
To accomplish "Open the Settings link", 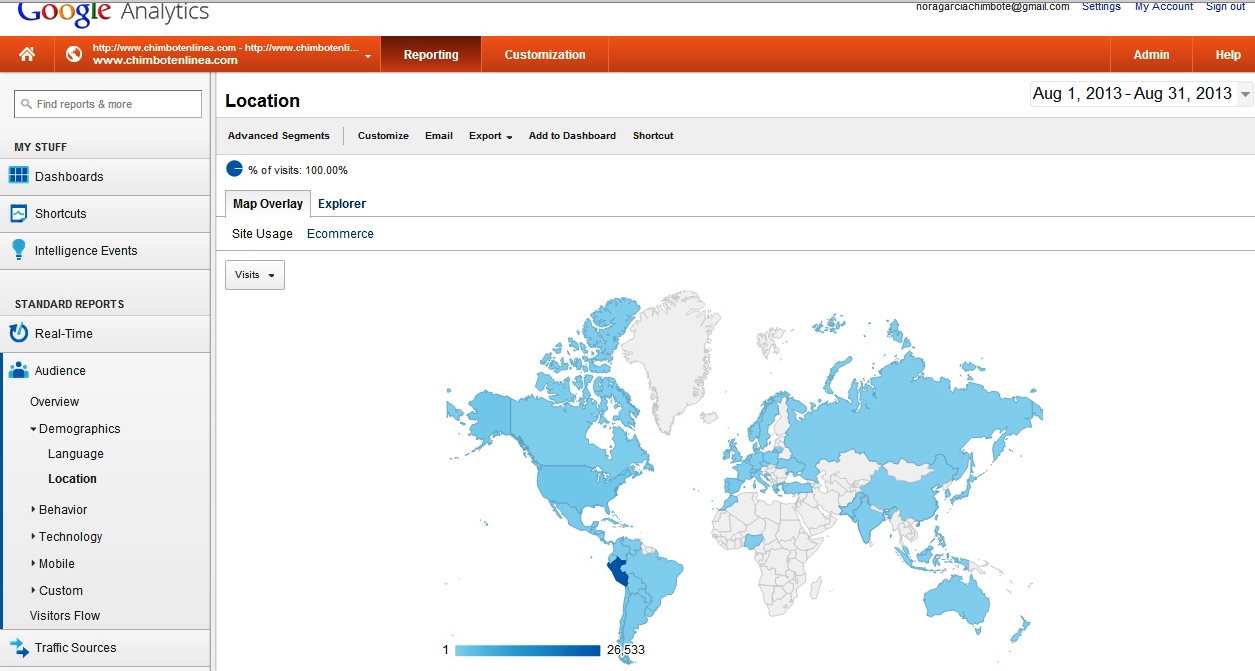I will [x=1101, y=6].
